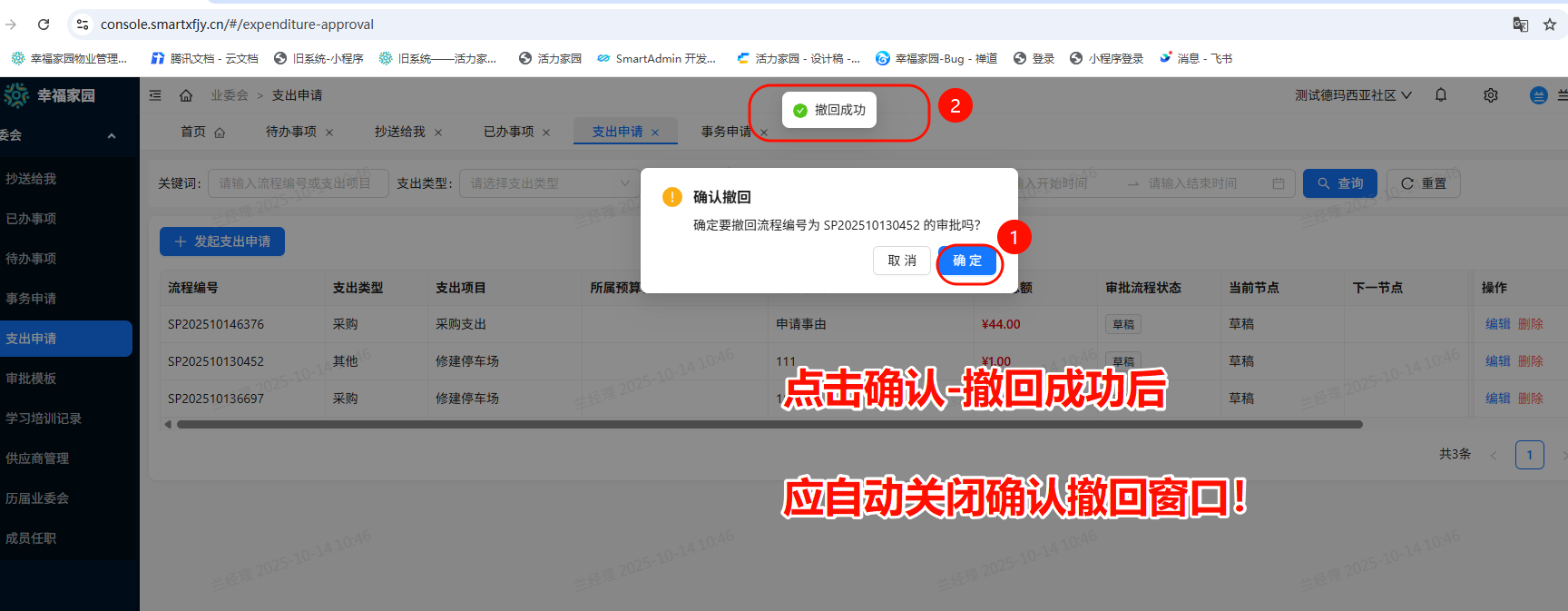The width and height of the screenshot is (1568, 611).
Task: Click 删除 for SP202510130452
Action: [x=1530, y=361]
